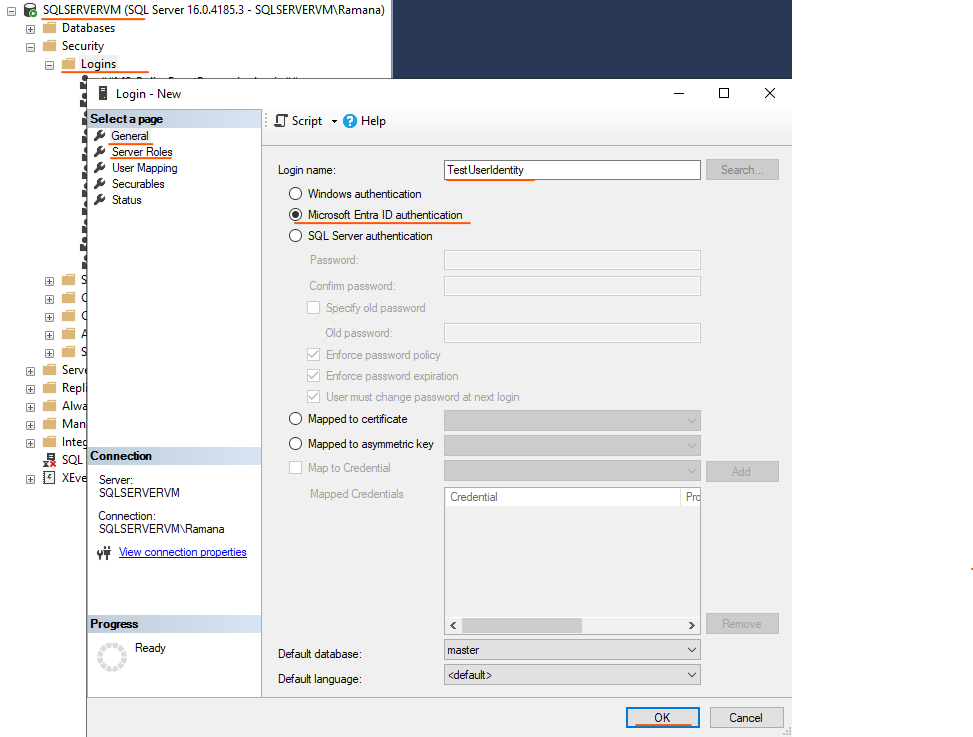
Task: Click the wrench icon beside Securables
Action: coord(99,184)
